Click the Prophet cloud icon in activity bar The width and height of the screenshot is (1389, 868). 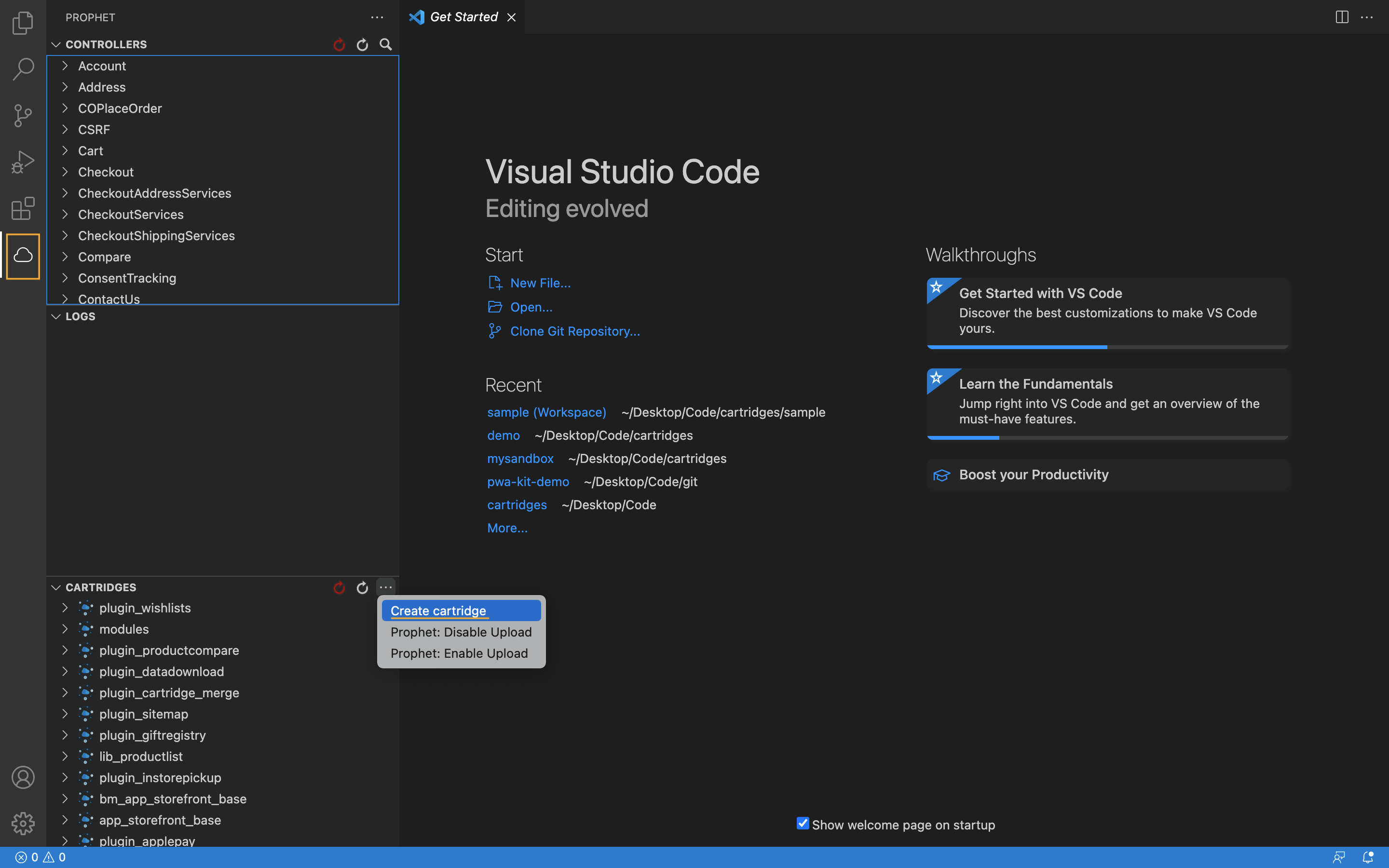point(23,256)
